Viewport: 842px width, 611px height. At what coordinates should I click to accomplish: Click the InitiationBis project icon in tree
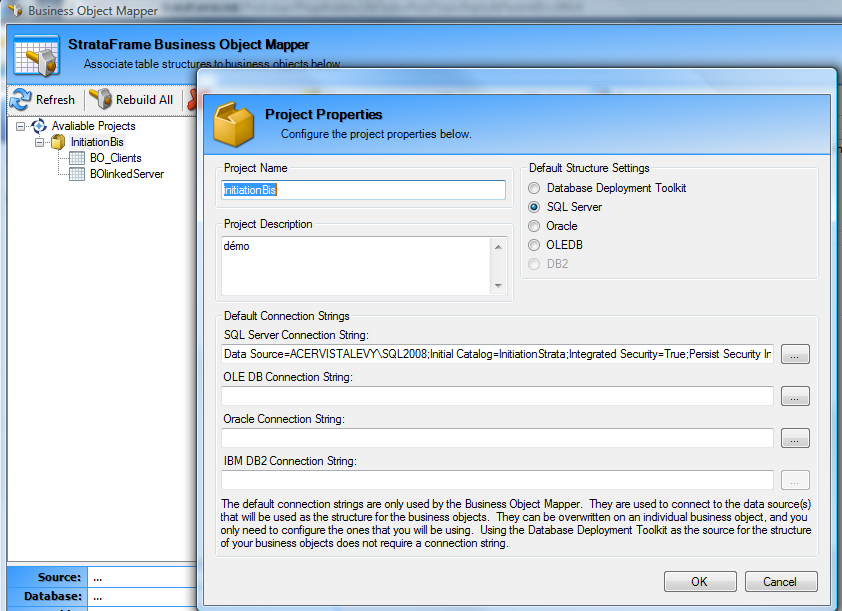pos(58,142)
